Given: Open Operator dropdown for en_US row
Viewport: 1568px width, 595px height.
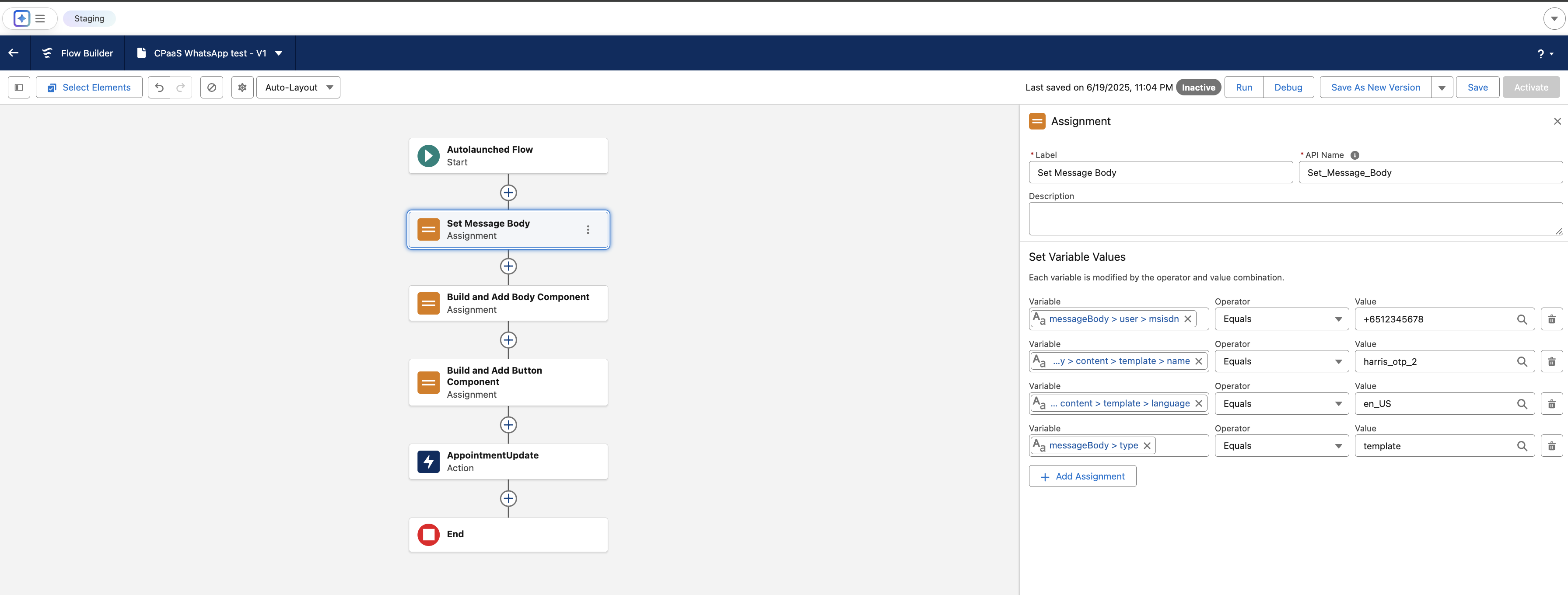Looking at the screenshot, I should 1281,403.
